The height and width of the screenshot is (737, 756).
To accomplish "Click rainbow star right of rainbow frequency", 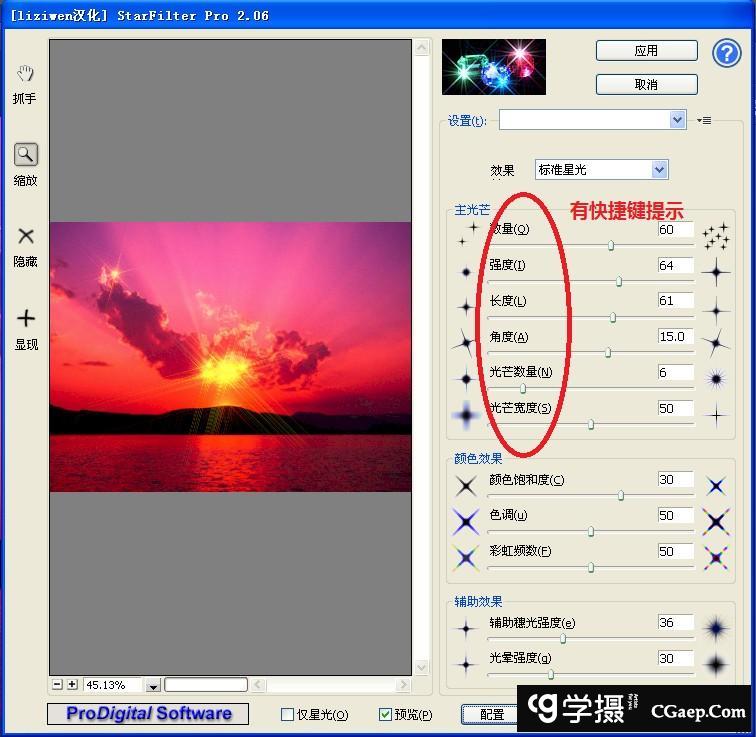I will point(716,558).
